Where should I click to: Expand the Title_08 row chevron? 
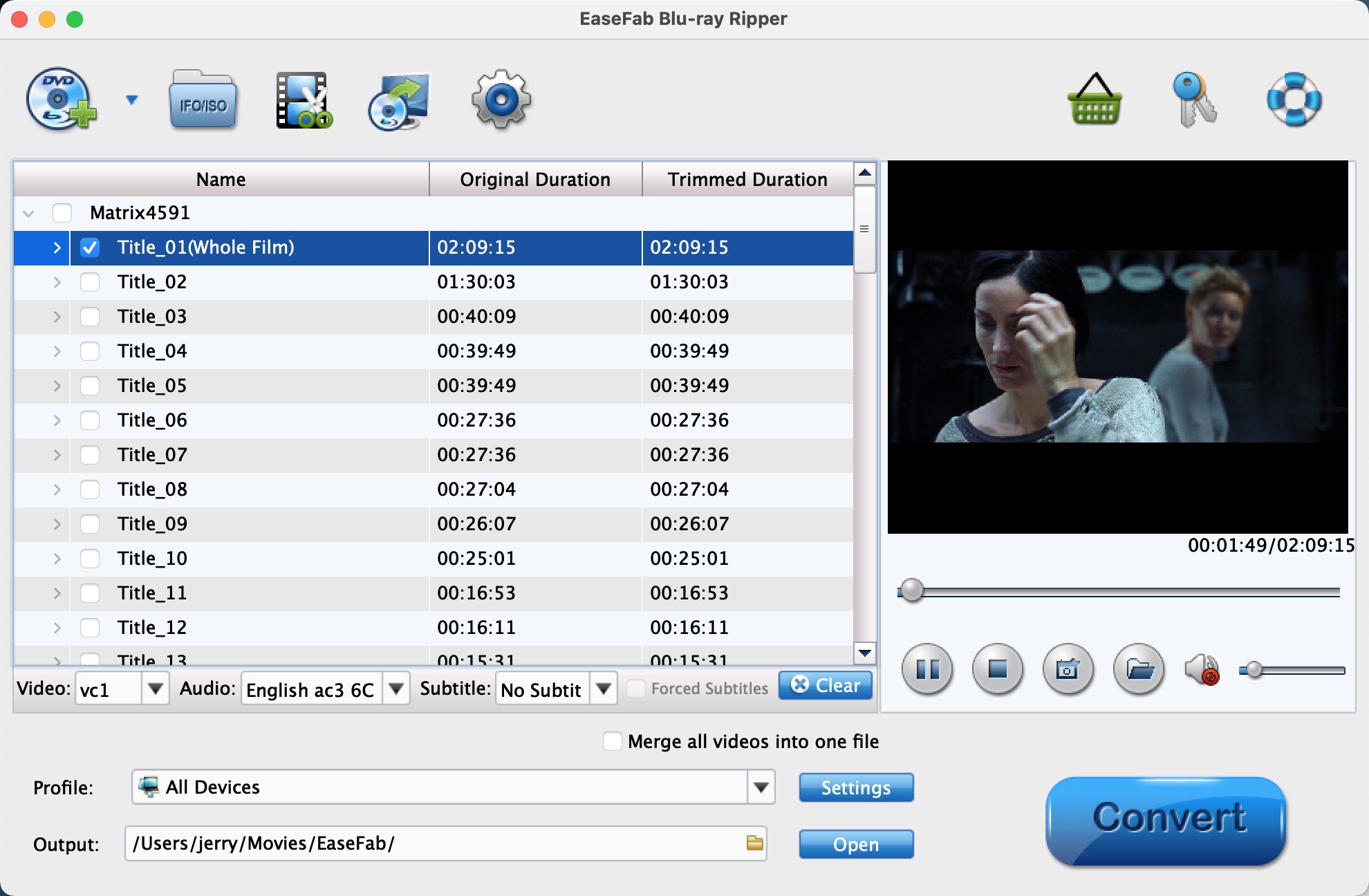tap(57, 489)
